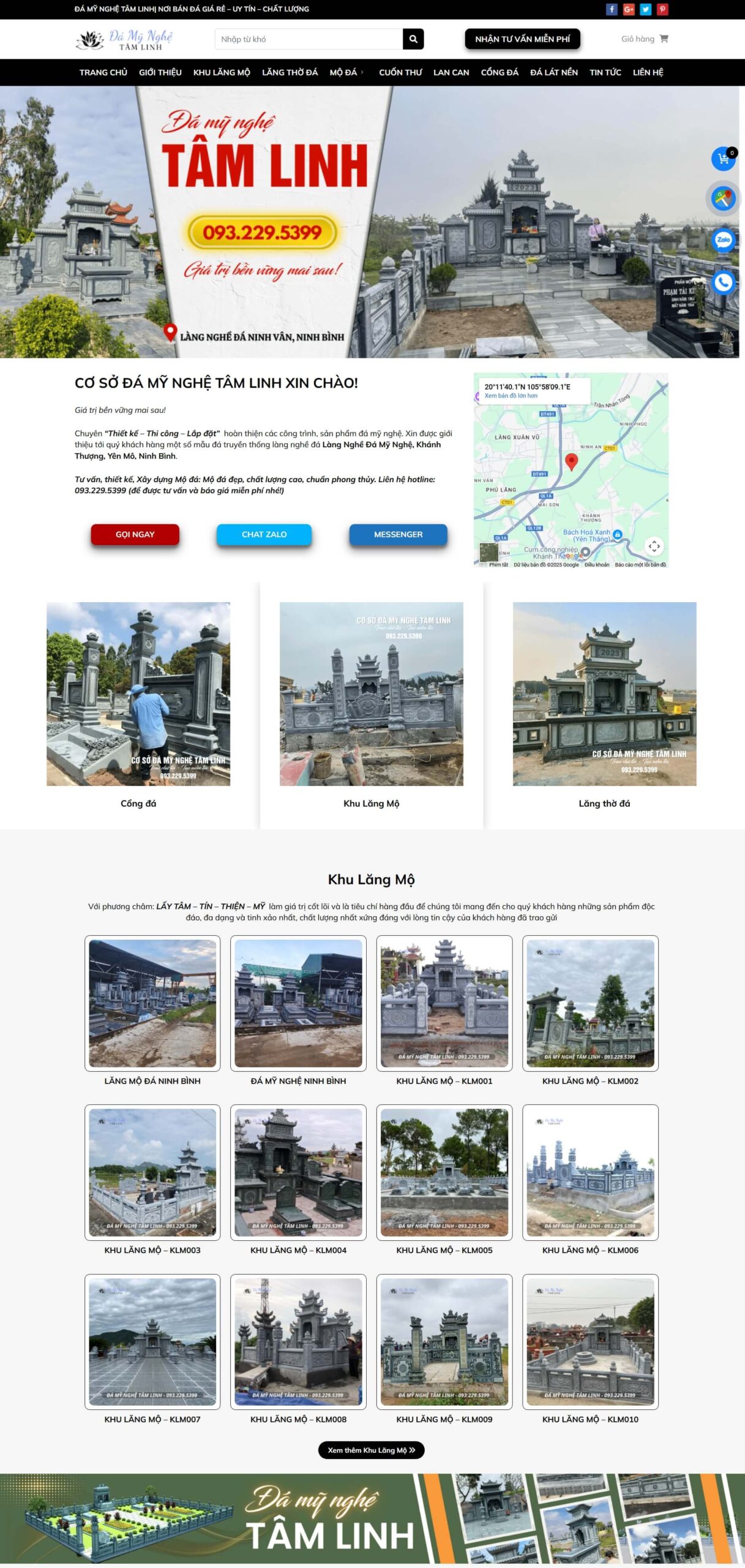Click Khu lăng mộ – KLM010 title
Image resolution: width=745 pixels, height=1568 pixels.
point(590,1419)
